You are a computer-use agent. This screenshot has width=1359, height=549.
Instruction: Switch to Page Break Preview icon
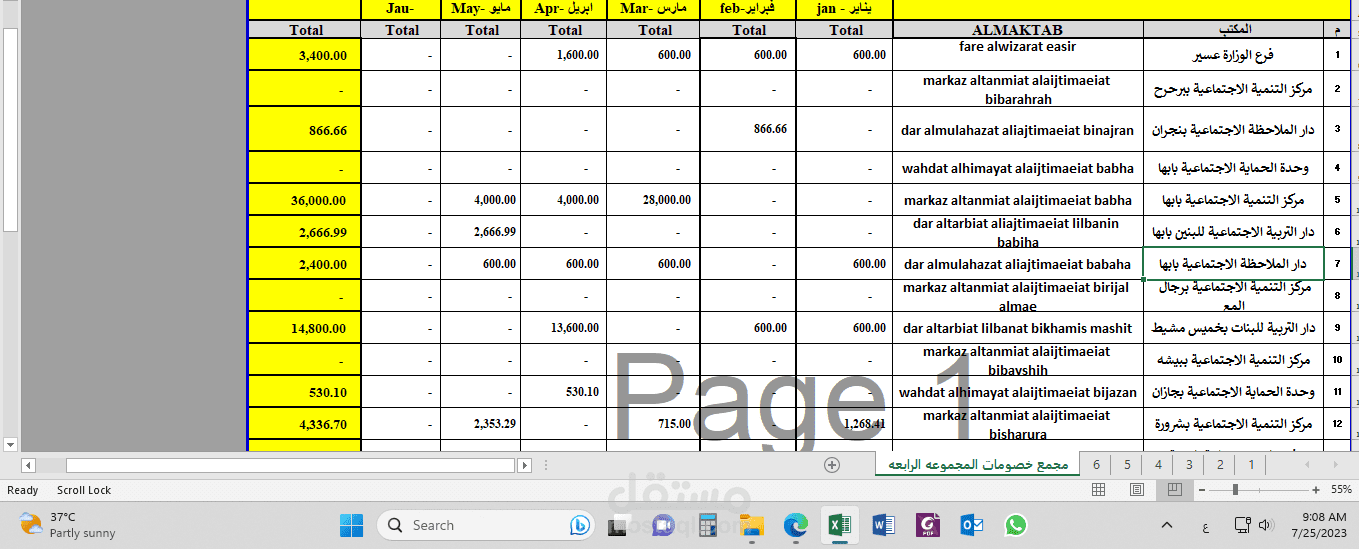point(1175,490)
